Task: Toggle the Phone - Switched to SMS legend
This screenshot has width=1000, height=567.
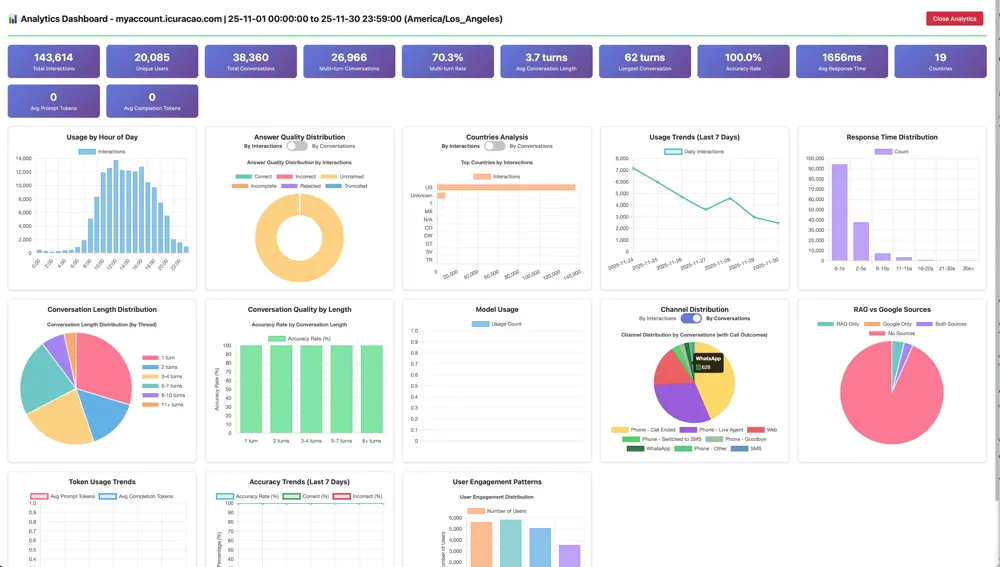Action: [662, 439]
